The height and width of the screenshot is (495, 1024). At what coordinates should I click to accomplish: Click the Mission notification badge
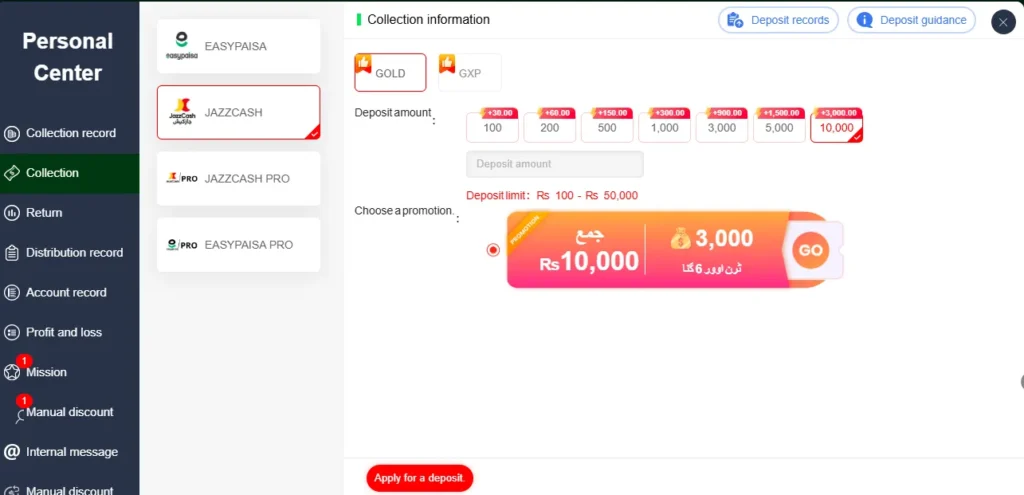click(x=24, y=360)
